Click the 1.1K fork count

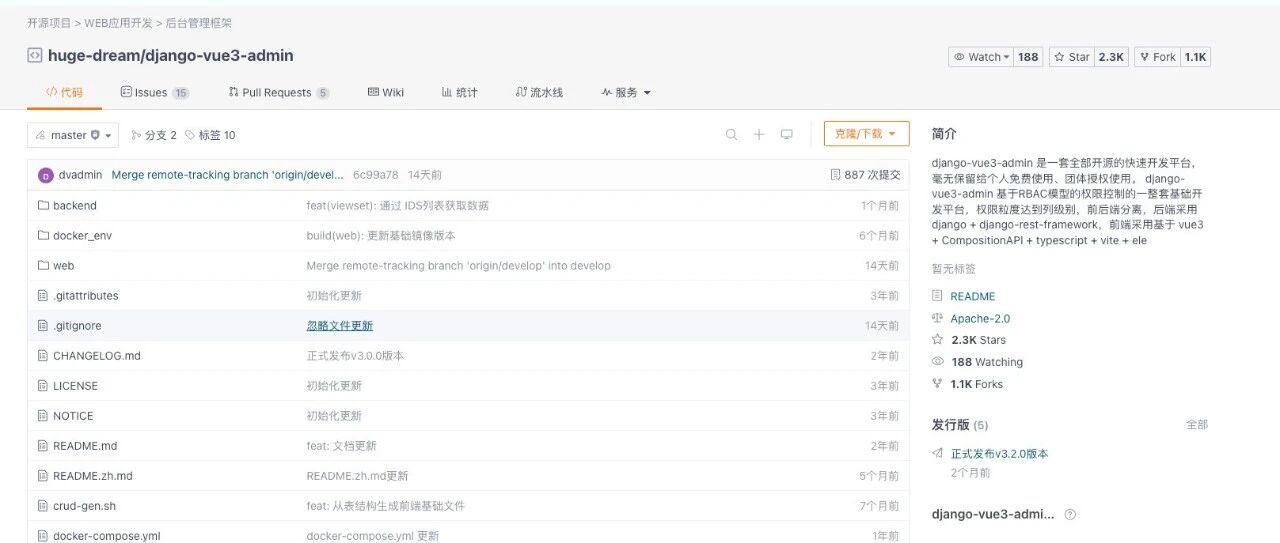1196,57
